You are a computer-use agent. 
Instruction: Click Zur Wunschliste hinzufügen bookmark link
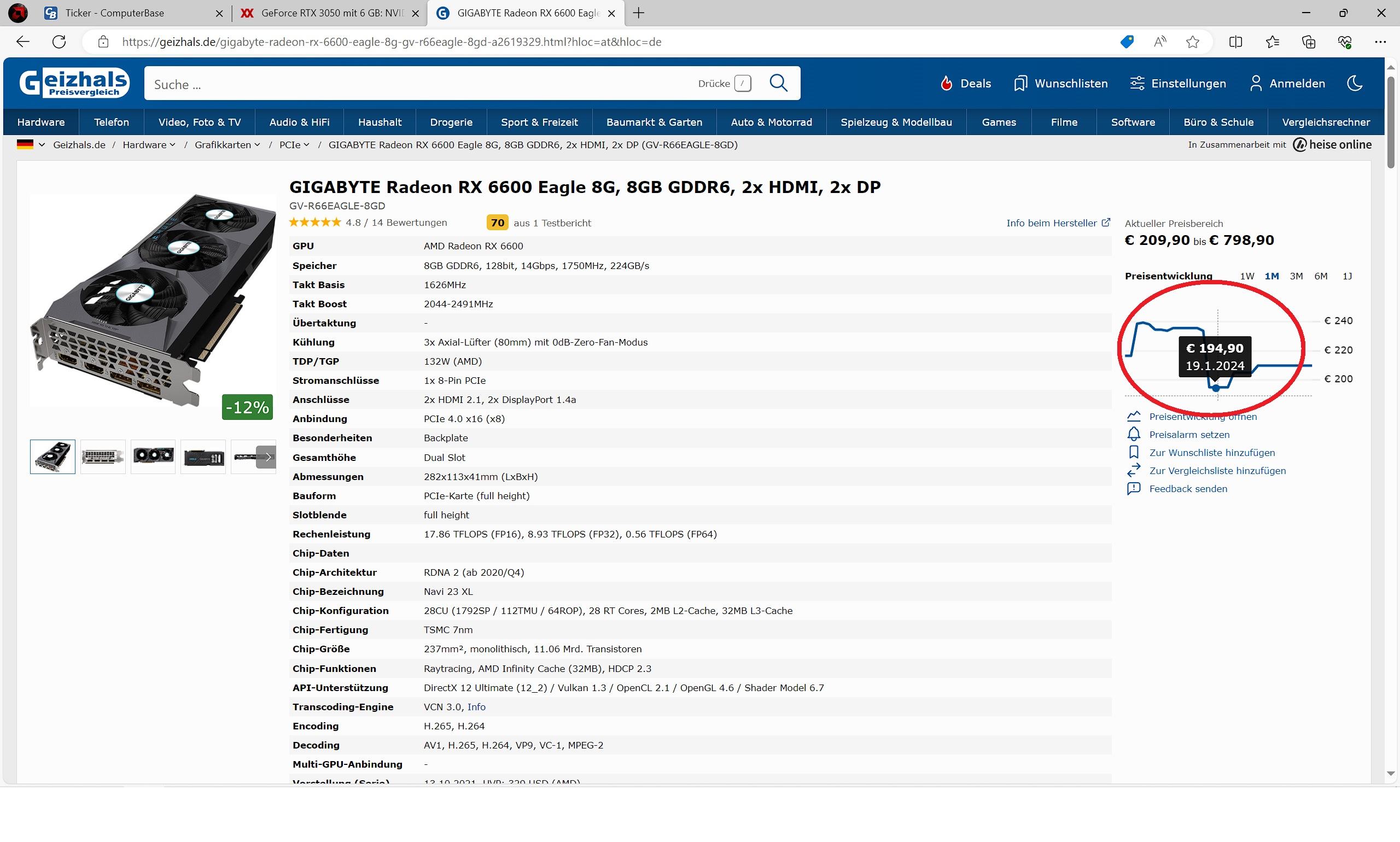(x=1211, y=453)
